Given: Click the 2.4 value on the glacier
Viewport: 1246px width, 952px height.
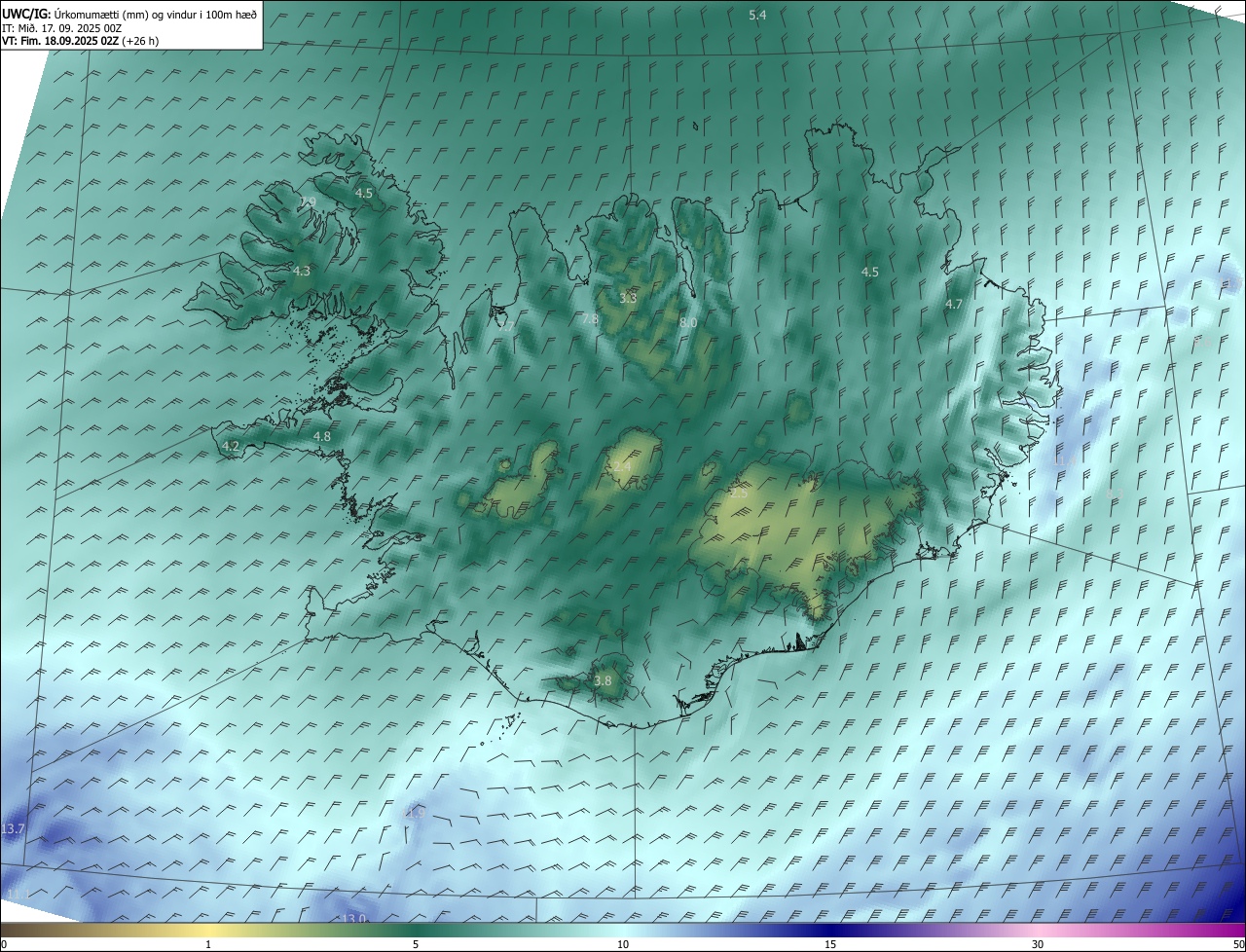Looking at the screenshot, I should pos(622,467).
